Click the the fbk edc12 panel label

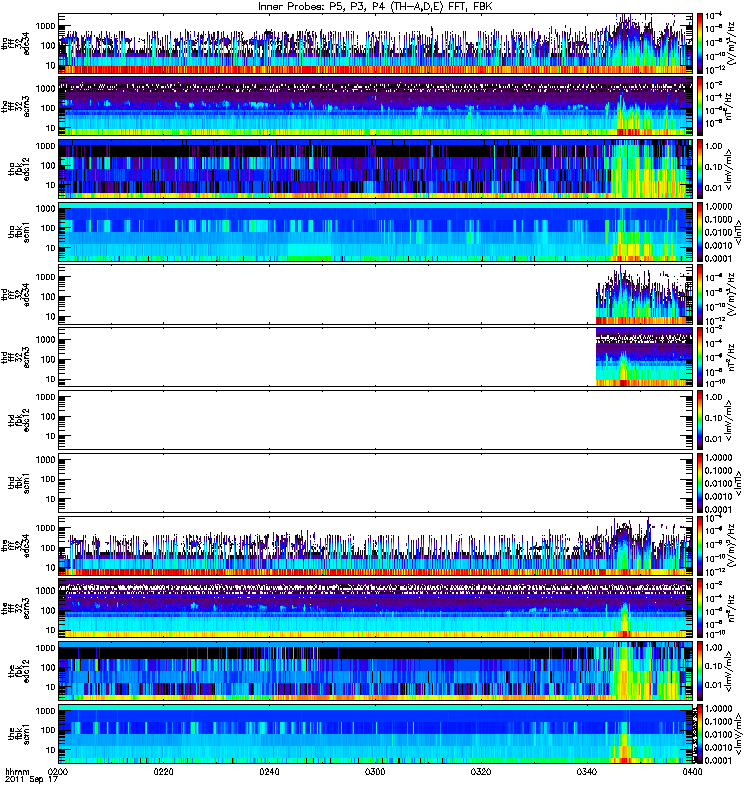(x=19, y=671)
